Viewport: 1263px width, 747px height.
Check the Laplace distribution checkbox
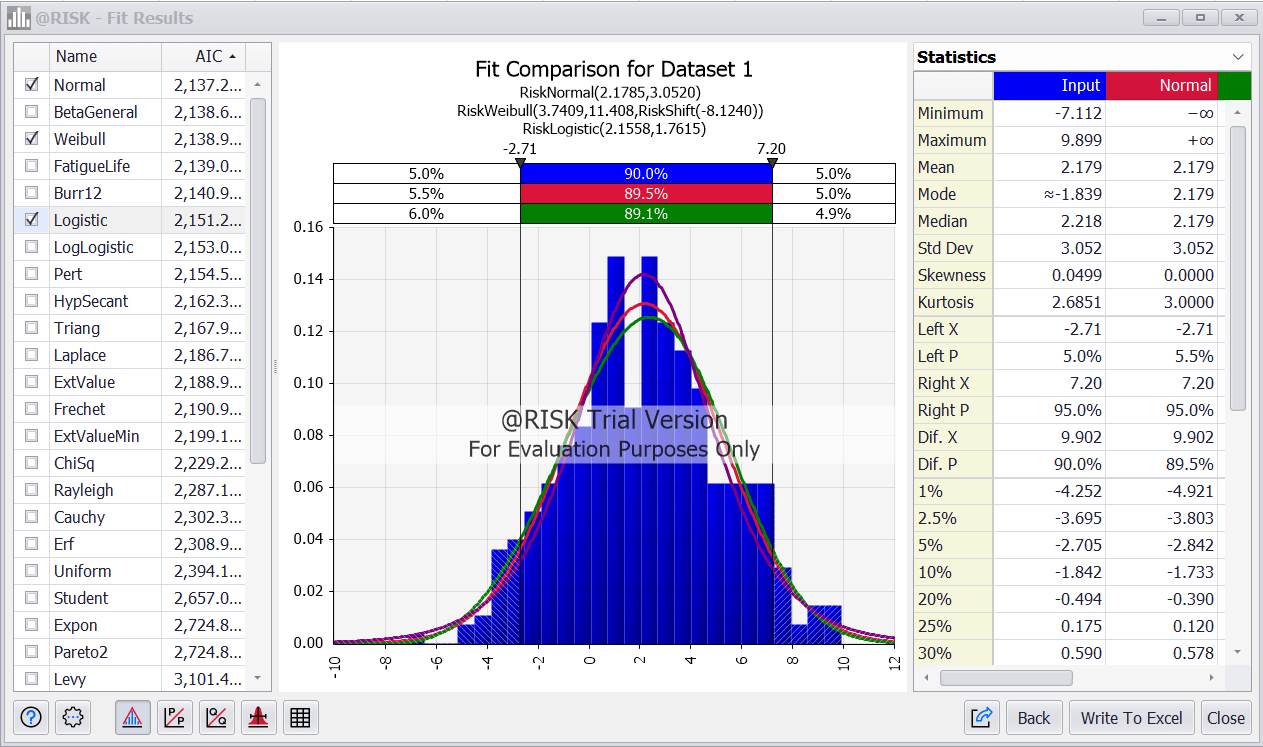click(x=31, y=355)
